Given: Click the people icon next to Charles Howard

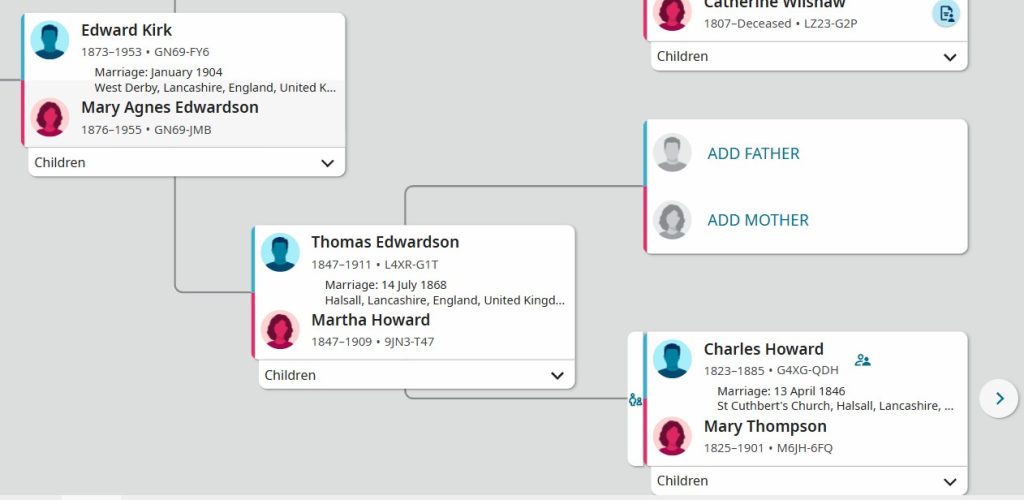Looking at the screenshot, I should coord(863,360).
